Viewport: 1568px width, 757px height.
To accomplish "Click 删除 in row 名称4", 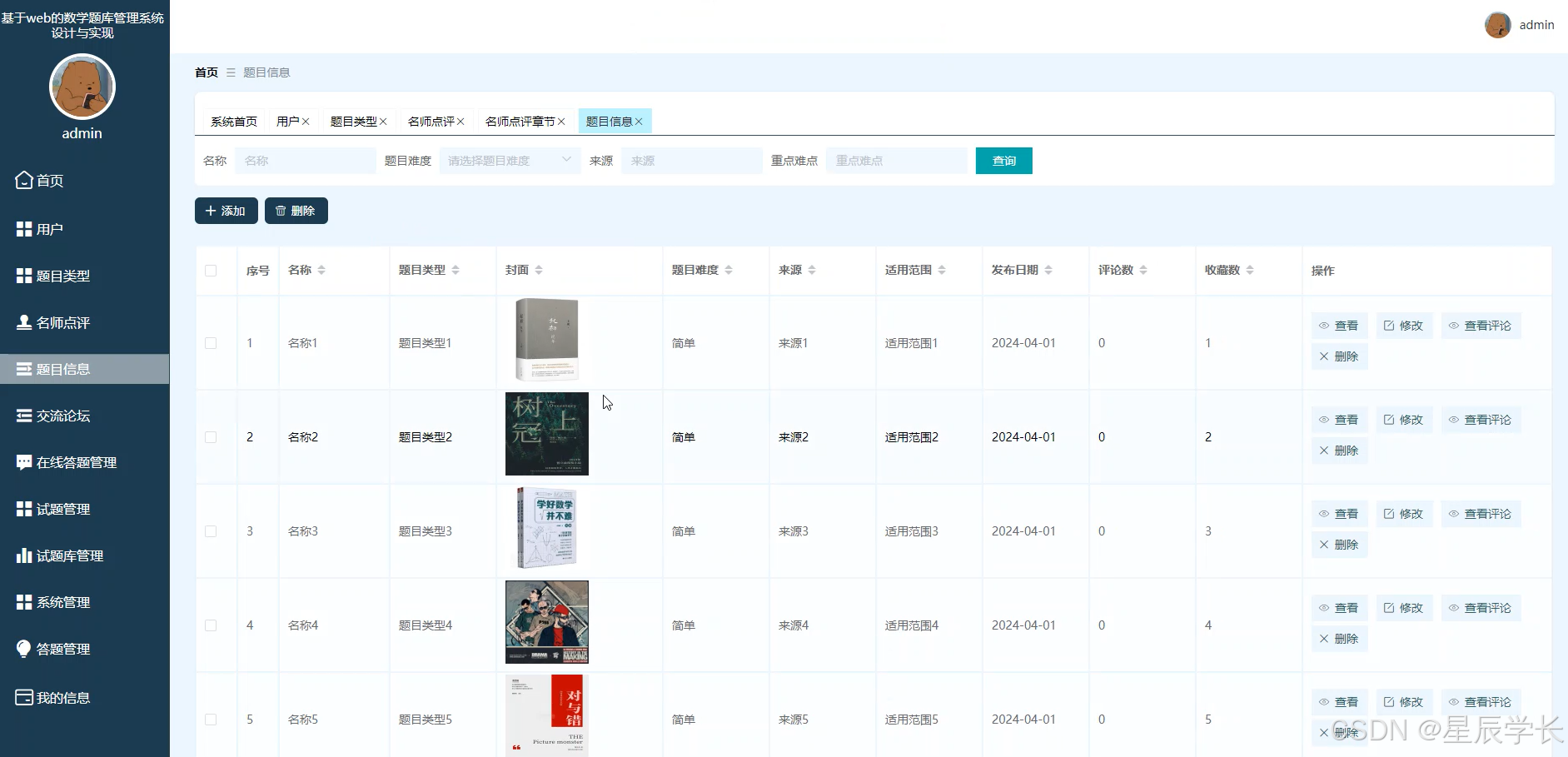I will point(1339,639).
